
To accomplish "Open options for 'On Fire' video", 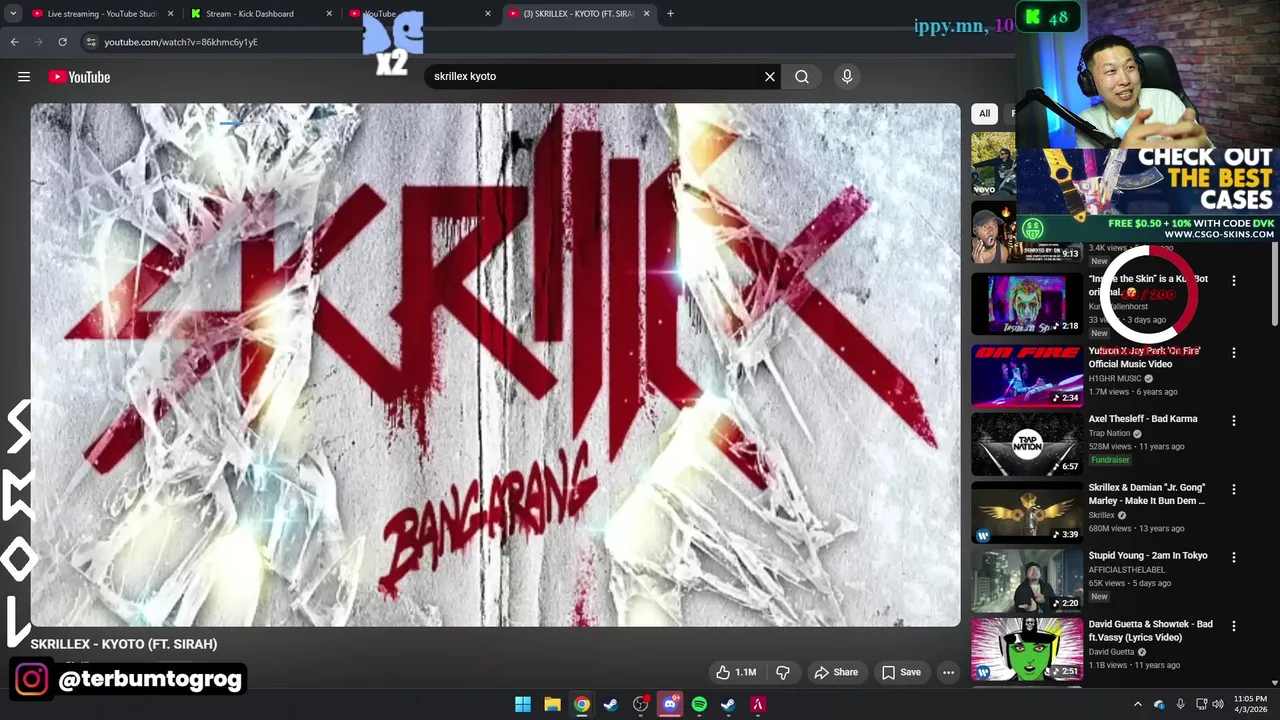I will coord(1233,353).
